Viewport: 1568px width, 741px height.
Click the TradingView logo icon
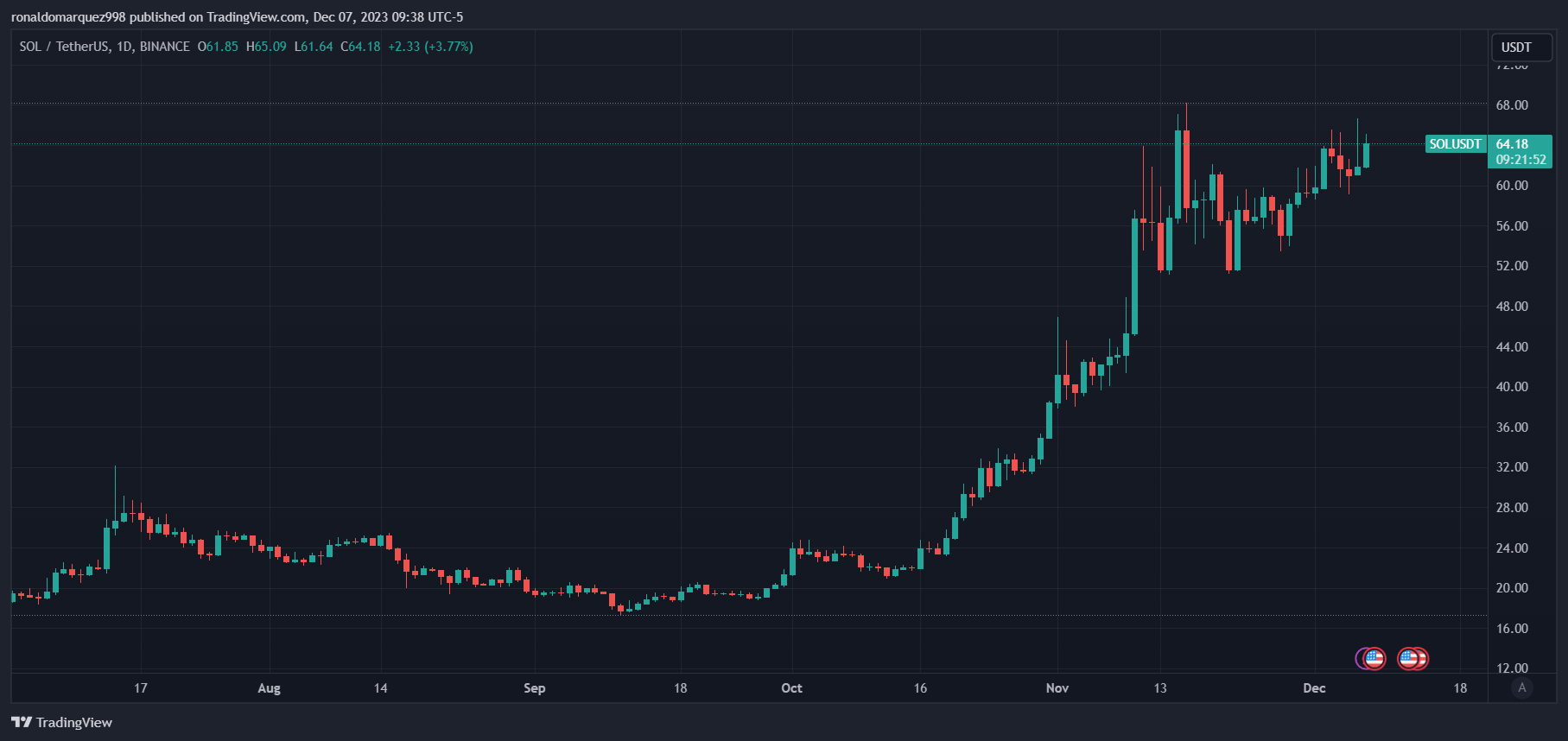[22, 722]
